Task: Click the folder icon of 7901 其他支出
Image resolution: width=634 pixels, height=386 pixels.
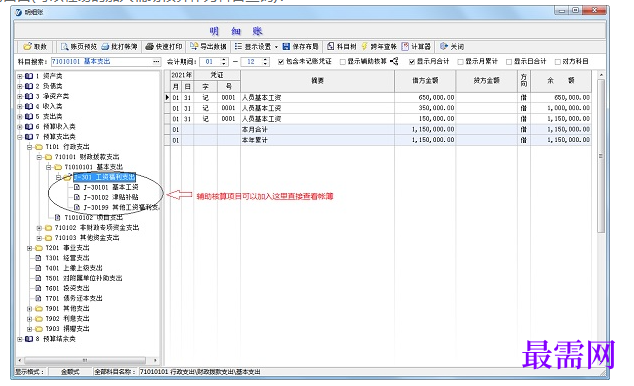Action: (x=39, y=308)
